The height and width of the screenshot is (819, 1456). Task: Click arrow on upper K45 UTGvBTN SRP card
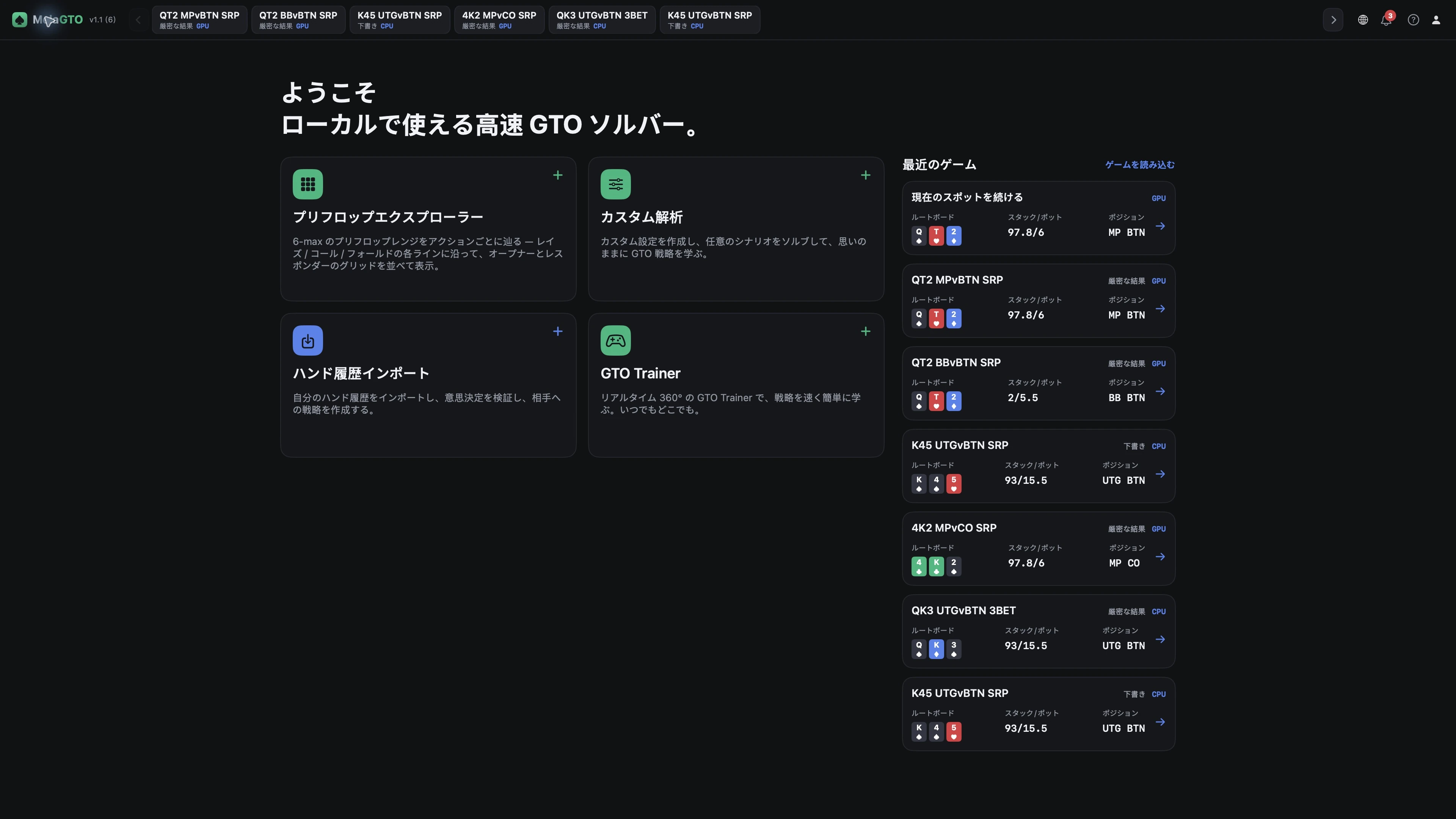click(x=1160, y=474)
